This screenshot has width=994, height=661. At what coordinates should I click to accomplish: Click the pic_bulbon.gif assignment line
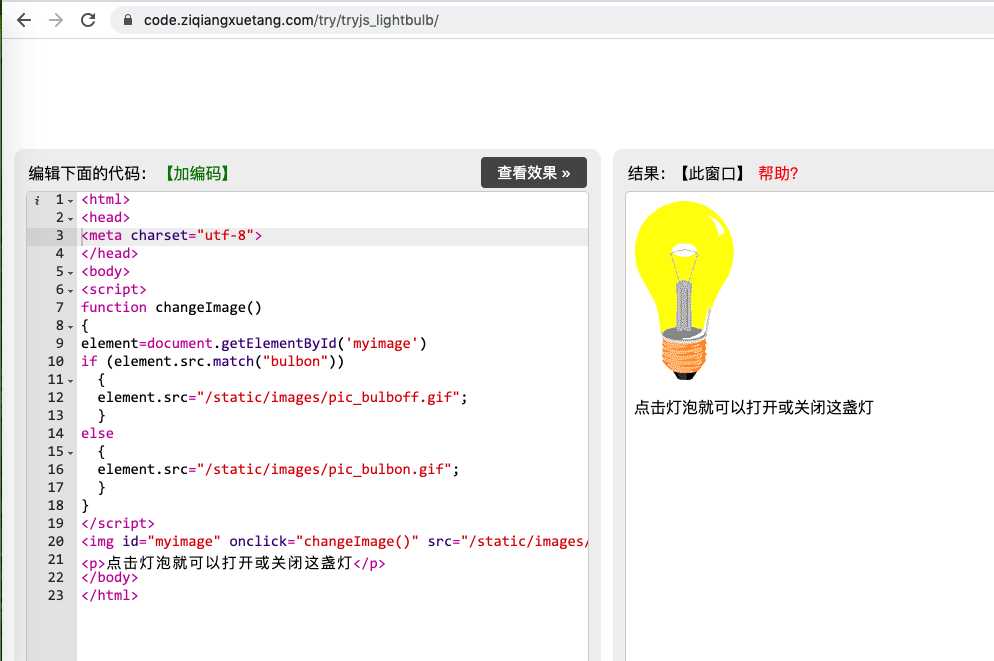[x=278, y=470]
